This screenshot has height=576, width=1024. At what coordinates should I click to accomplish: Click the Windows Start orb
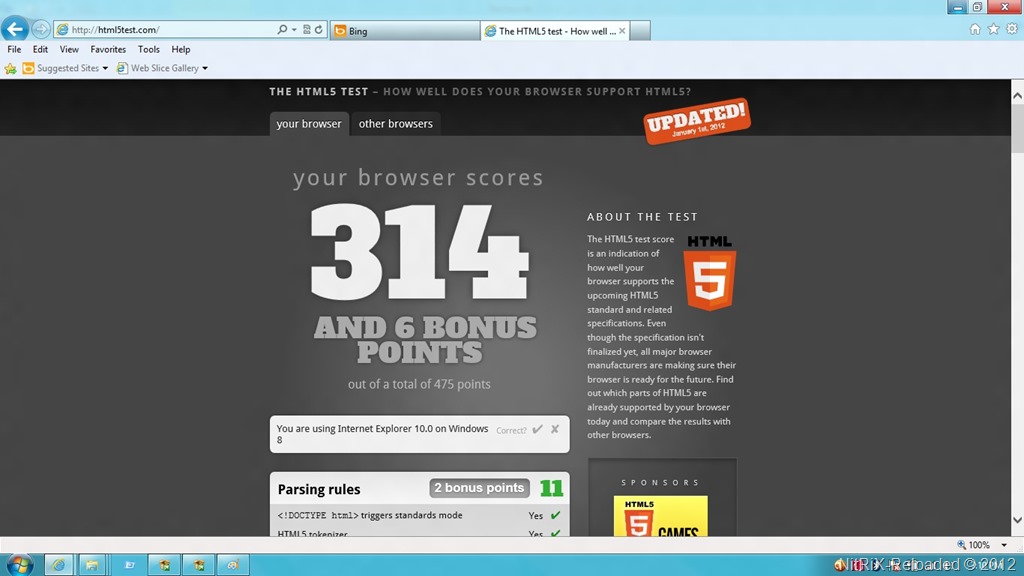click(19, 565)
